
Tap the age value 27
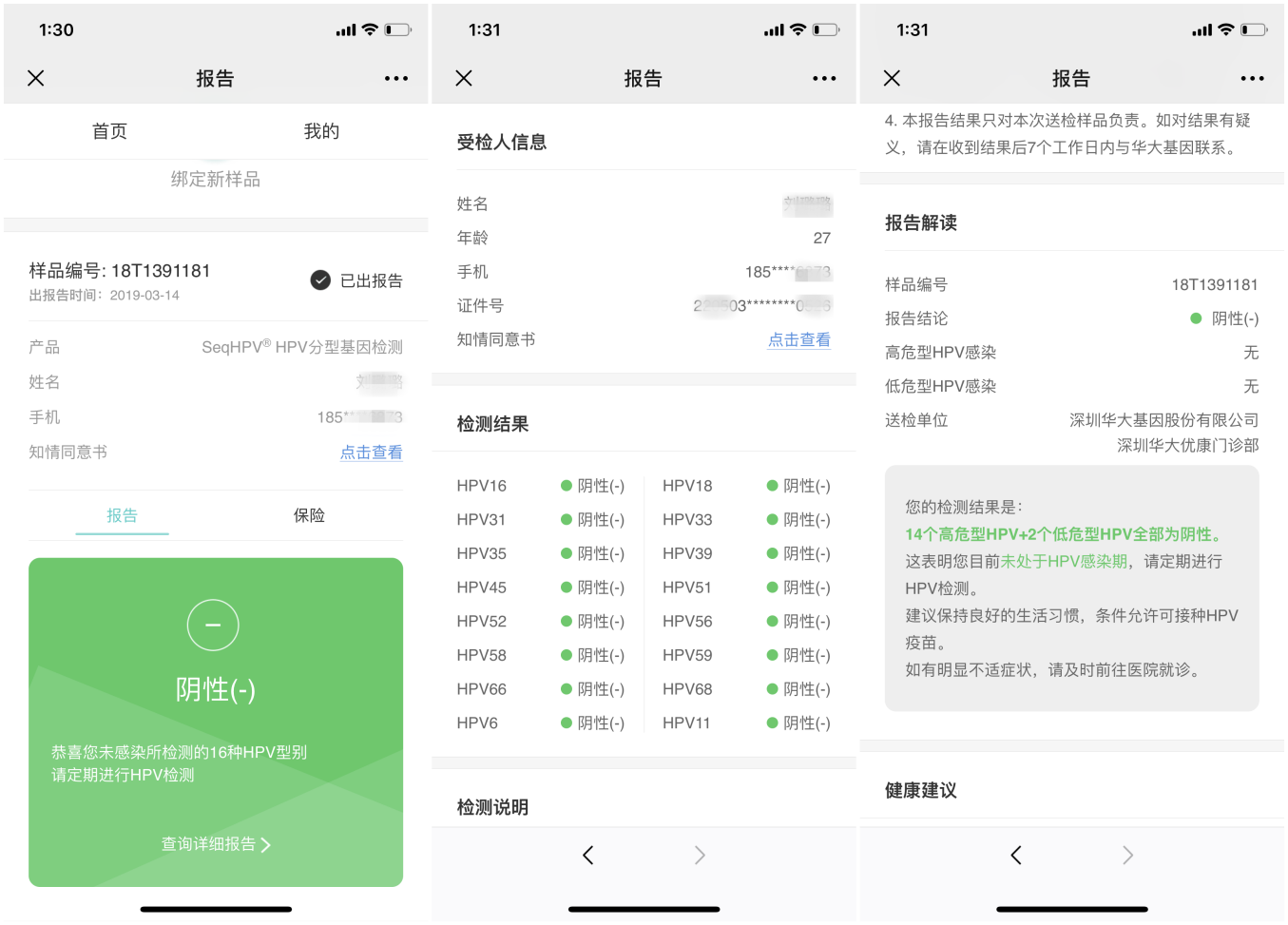click(822, 238)
